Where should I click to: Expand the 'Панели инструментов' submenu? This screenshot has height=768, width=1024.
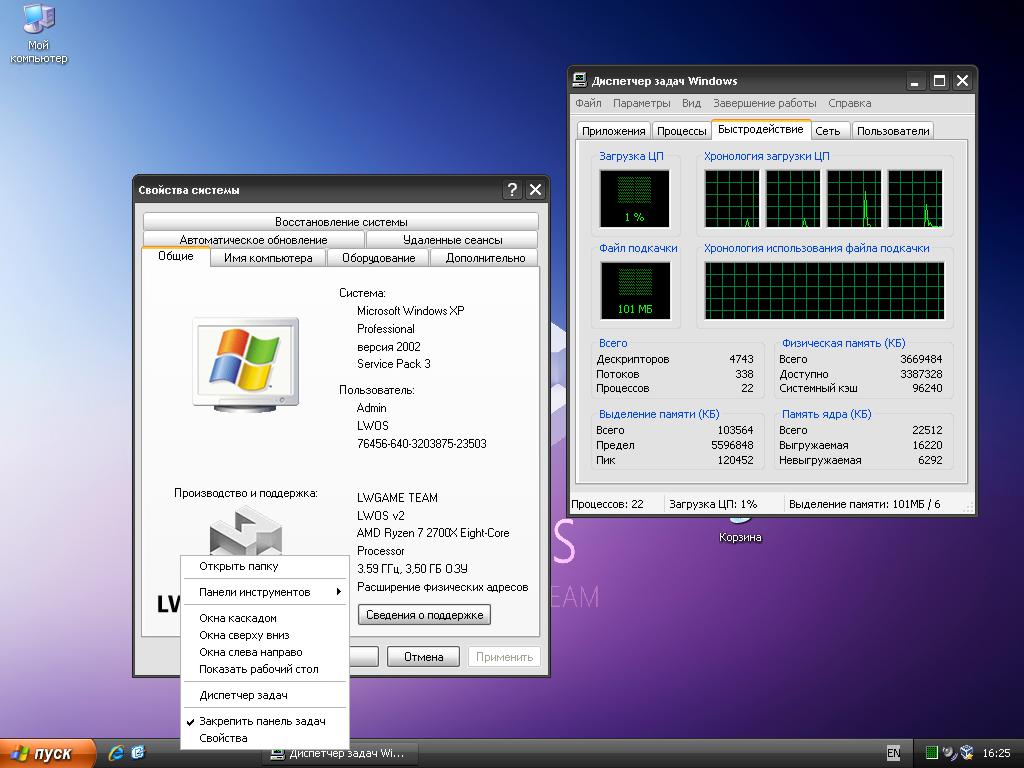tap(255, 592)
